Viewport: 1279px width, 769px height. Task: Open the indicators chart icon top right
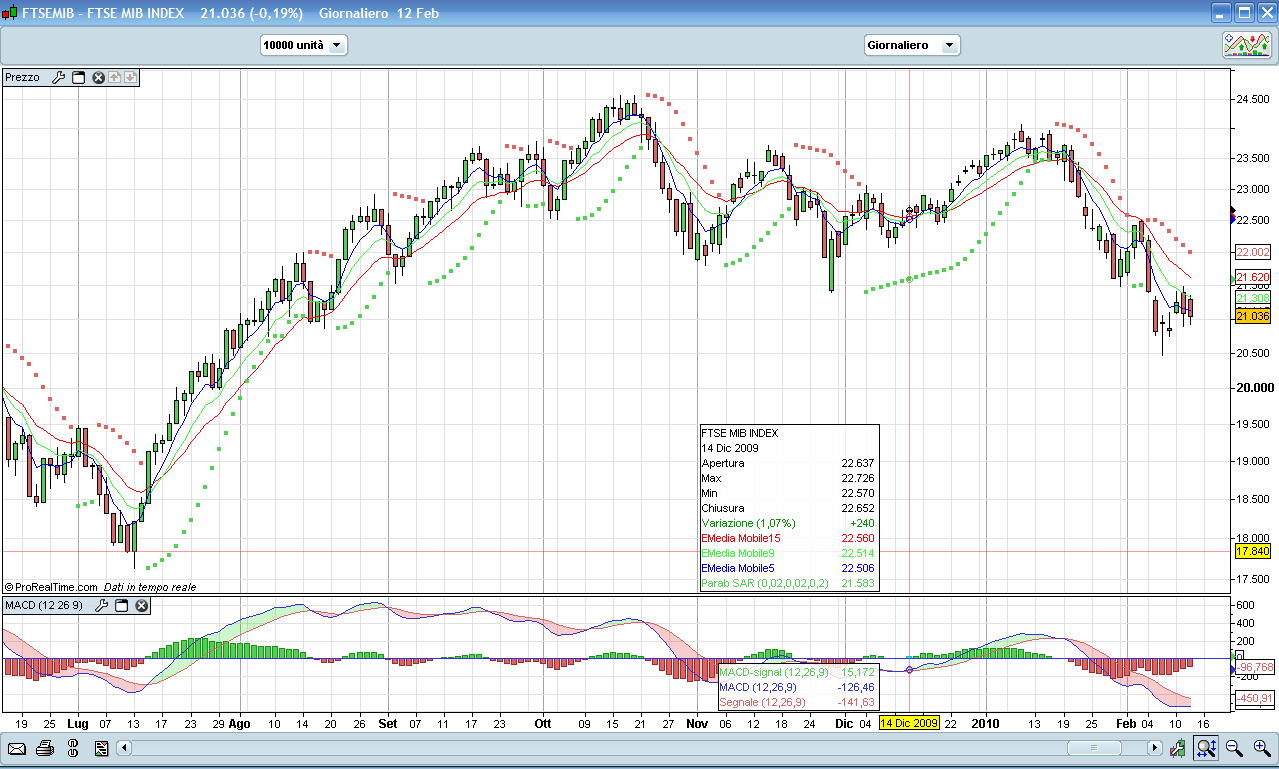1246,45
